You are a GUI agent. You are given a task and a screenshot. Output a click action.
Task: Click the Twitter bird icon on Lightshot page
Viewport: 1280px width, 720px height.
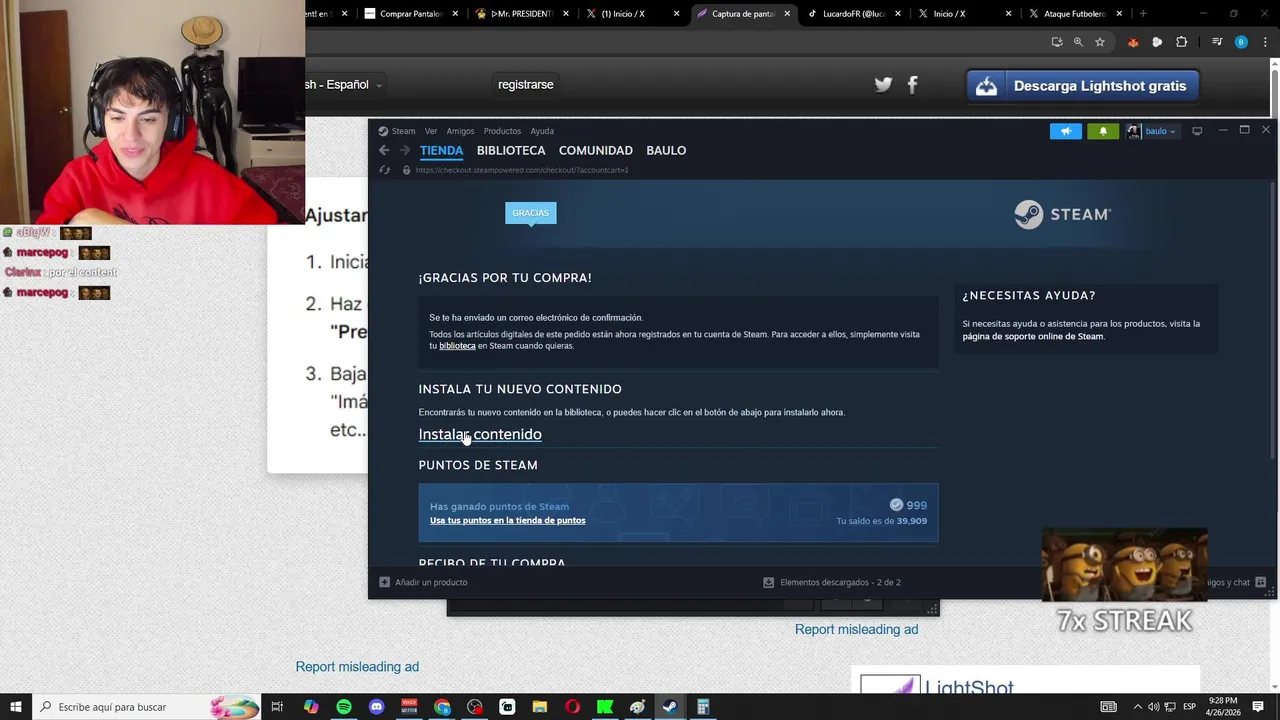point(883,85)
